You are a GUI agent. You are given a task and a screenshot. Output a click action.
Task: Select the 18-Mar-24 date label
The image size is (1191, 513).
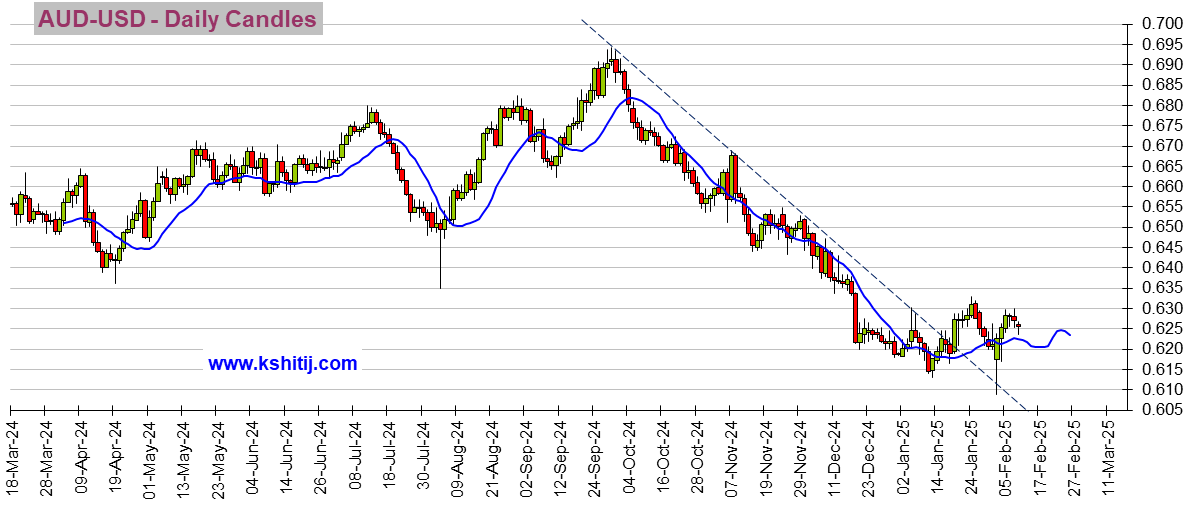click(x=11, y=457)
